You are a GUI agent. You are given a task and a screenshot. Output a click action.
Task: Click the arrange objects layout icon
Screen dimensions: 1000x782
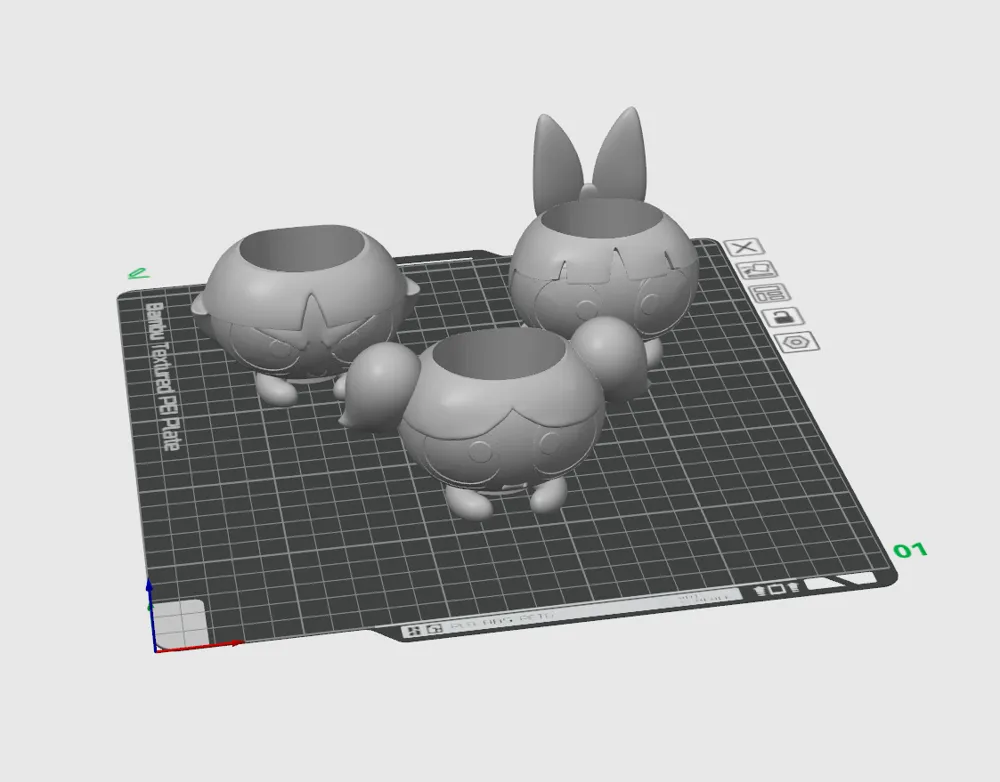point(770,293)
